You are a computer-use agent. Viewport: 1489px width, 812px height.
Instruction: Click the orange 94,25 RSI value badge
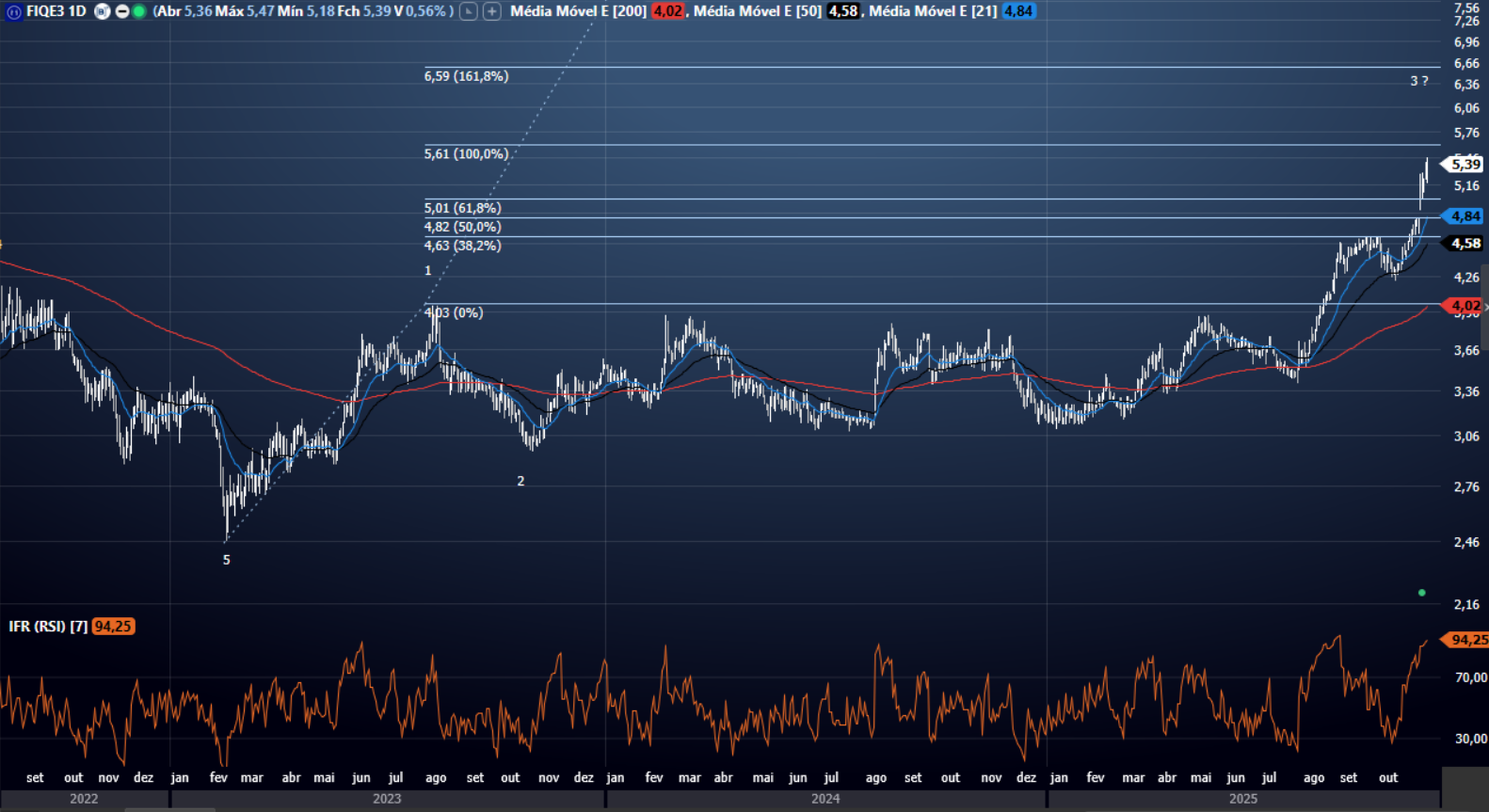113,627
